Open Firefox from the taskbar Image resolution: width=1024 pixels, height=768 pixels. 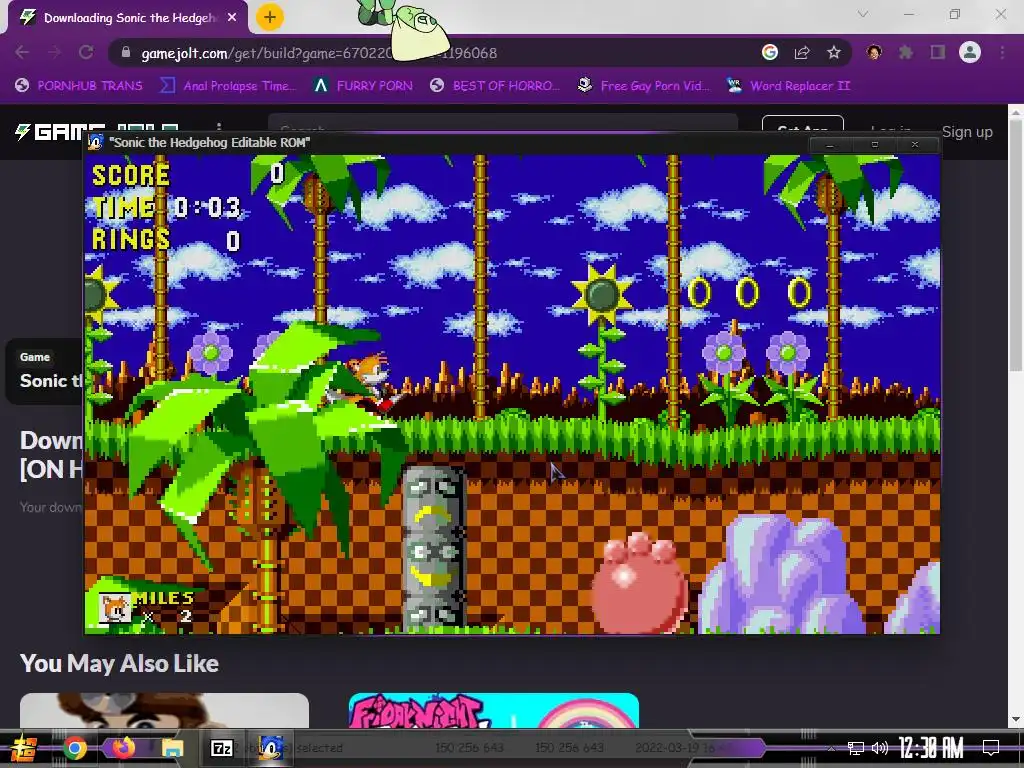pyautogui.click(x=123, y=748)
